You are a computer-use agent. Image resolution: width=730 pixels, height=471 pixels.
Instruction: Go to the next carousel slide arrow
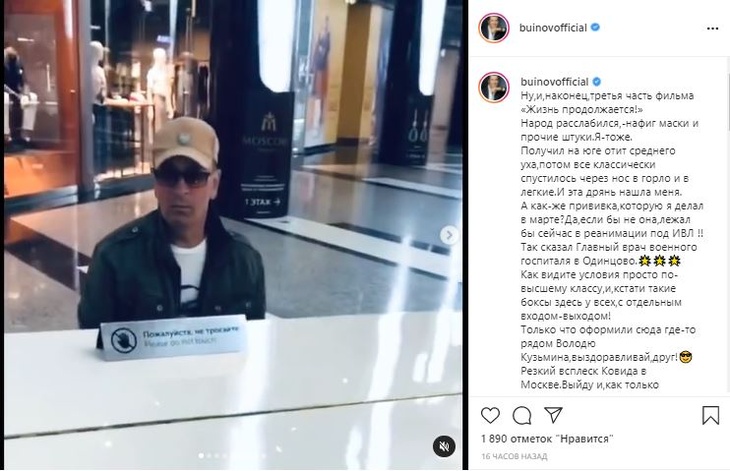[x=449, y=235]
